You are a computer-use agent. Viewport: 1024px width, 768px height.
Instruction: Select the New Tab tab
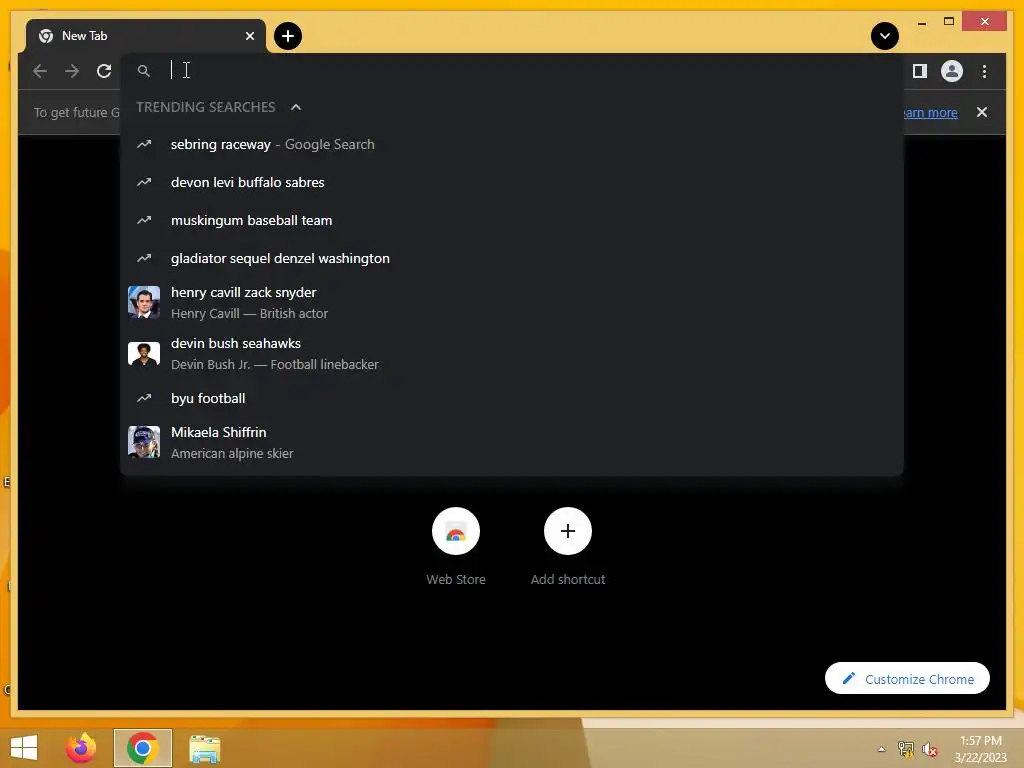click(146, 36)
